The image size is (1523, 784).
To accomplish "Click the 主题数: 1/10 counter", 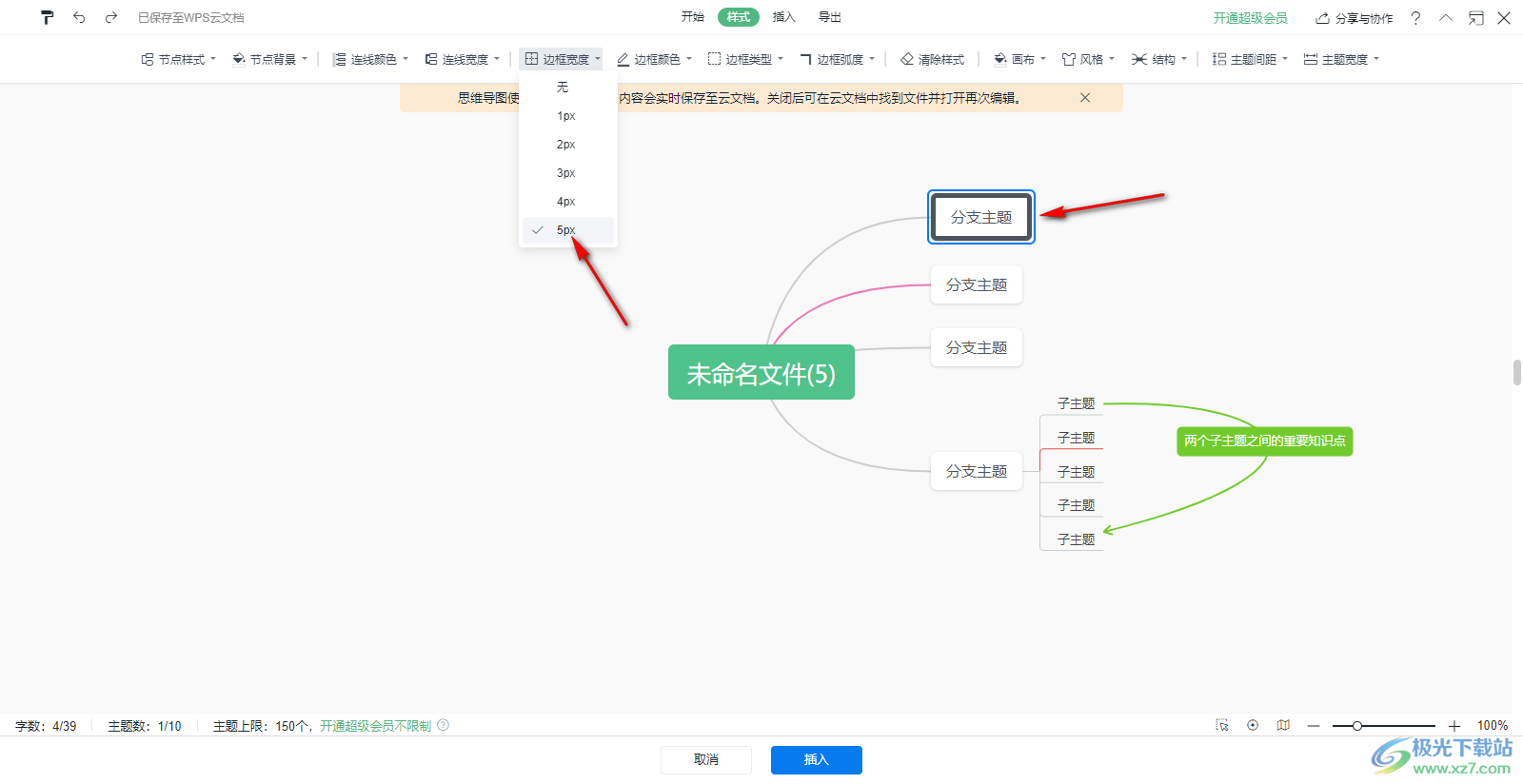I will (144, 726).
